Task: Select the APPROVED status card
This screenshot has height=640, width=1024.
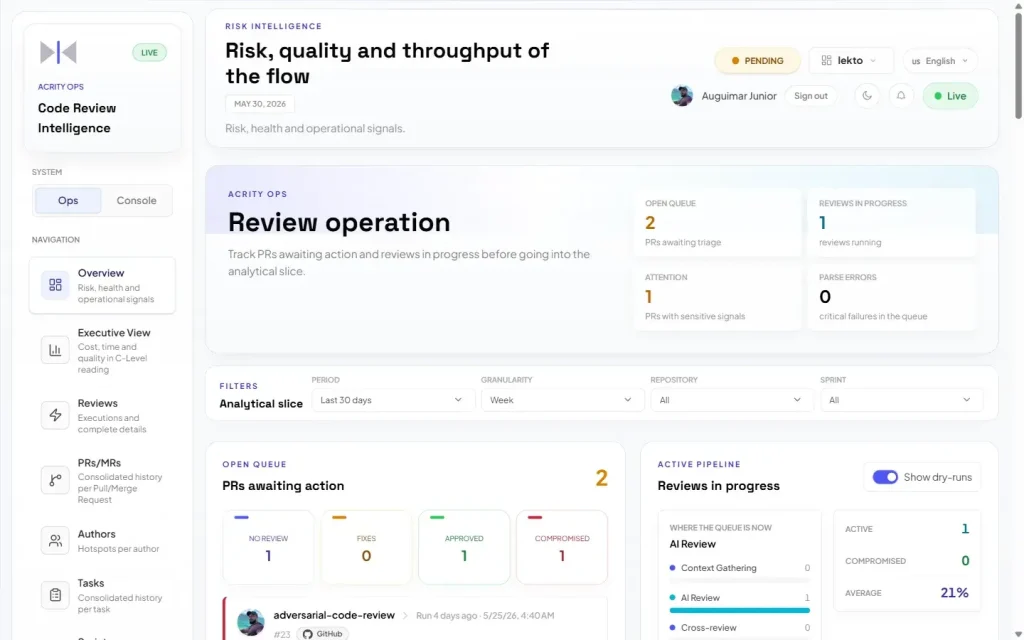Action: tap(464, 547)
